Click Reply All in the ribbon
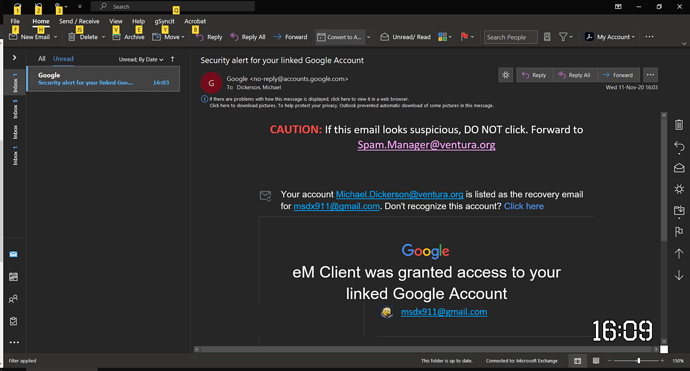This screenshot has height=371, width=690. coord(248,37)
